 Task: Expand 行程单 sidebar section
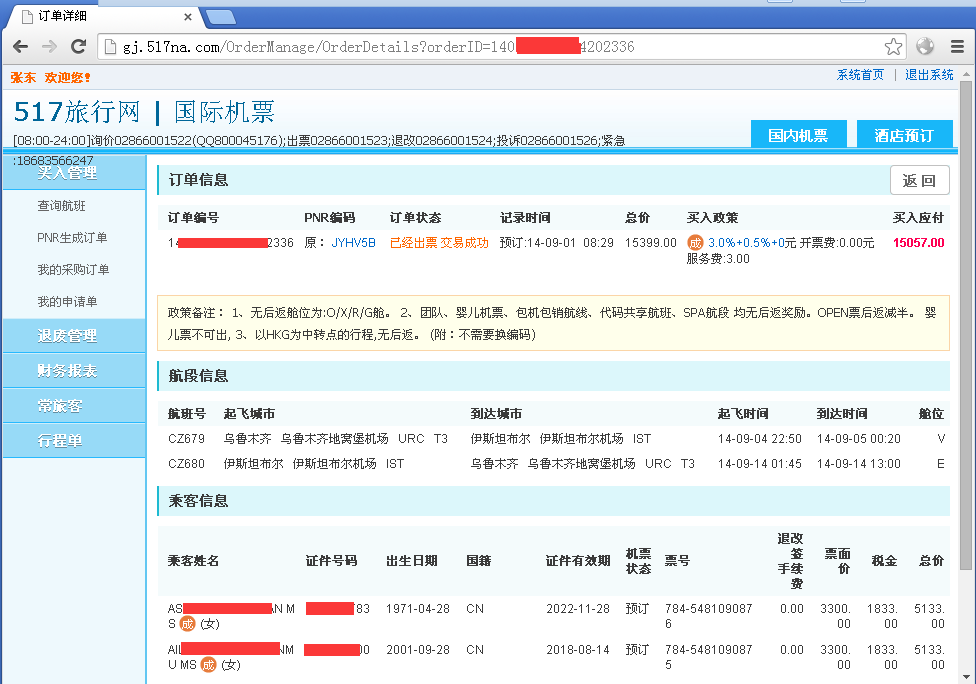[74, 441]
